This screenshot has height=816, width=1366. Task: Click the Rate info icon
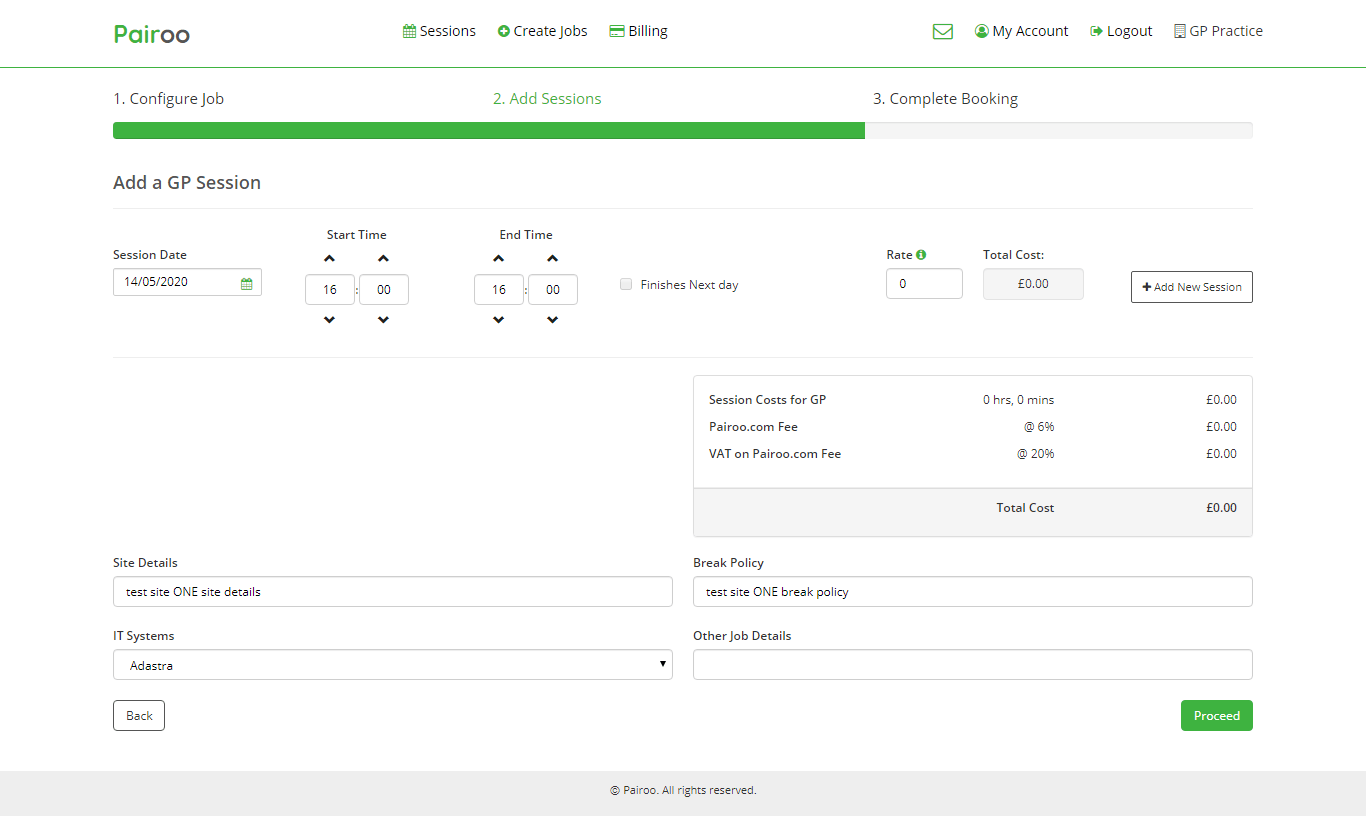921,255
